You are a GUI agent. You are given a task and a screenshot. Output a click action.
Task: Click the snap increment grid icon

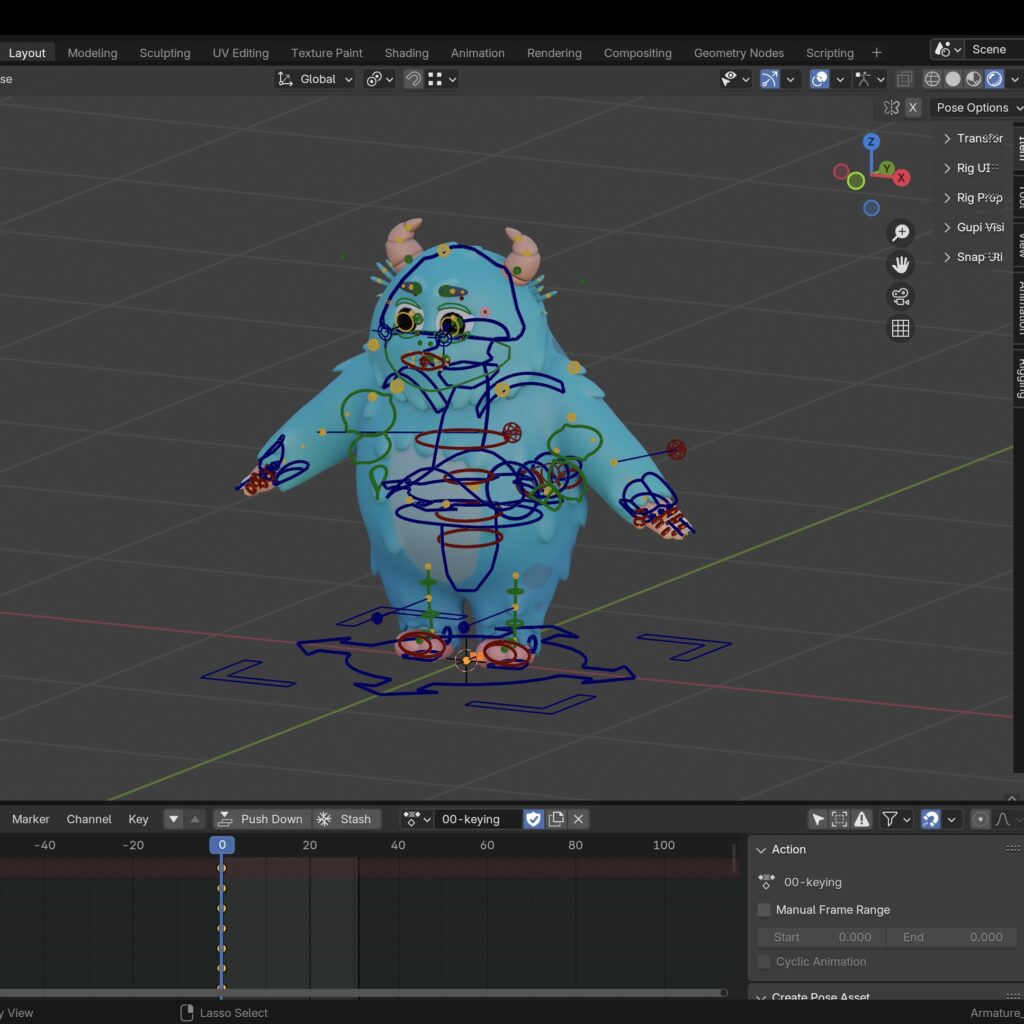tap(435, 79)
